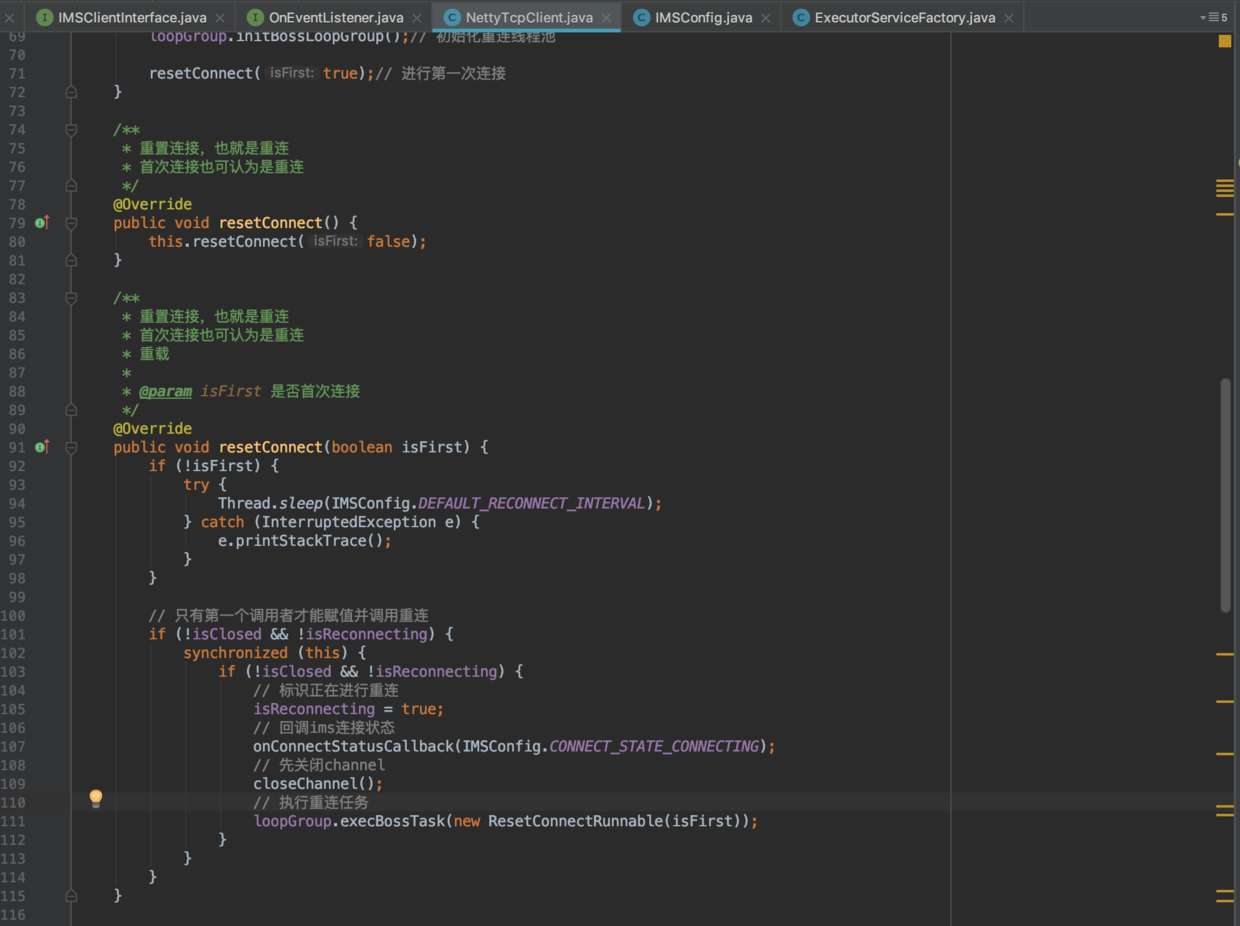Close the NettyTcpClient.java tab
Image resolution: width=1240 pixels, height=926 pixels.
[606, 17]
